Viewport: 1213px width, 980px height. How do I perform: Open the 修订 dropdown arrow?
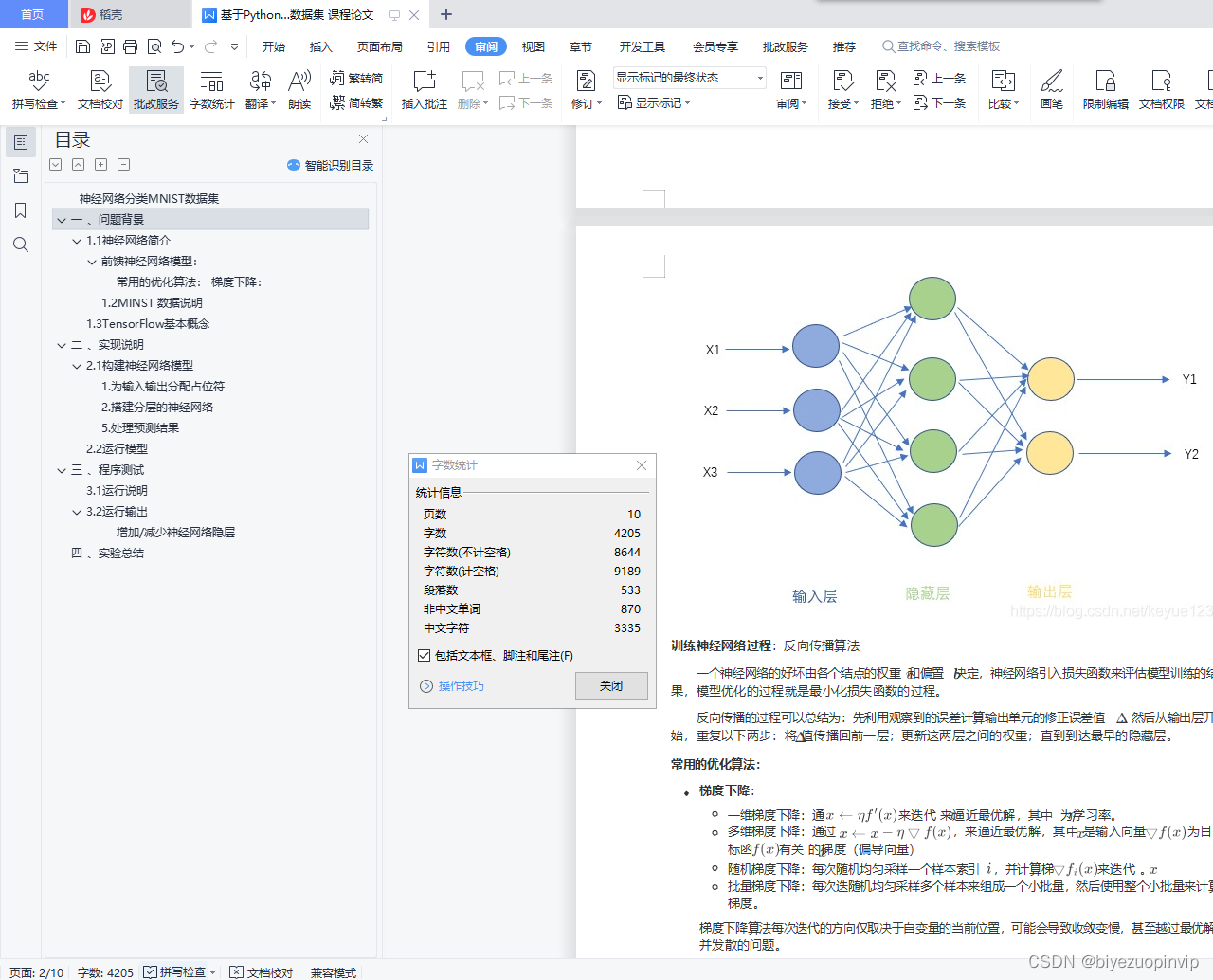[x=598, y=104]
